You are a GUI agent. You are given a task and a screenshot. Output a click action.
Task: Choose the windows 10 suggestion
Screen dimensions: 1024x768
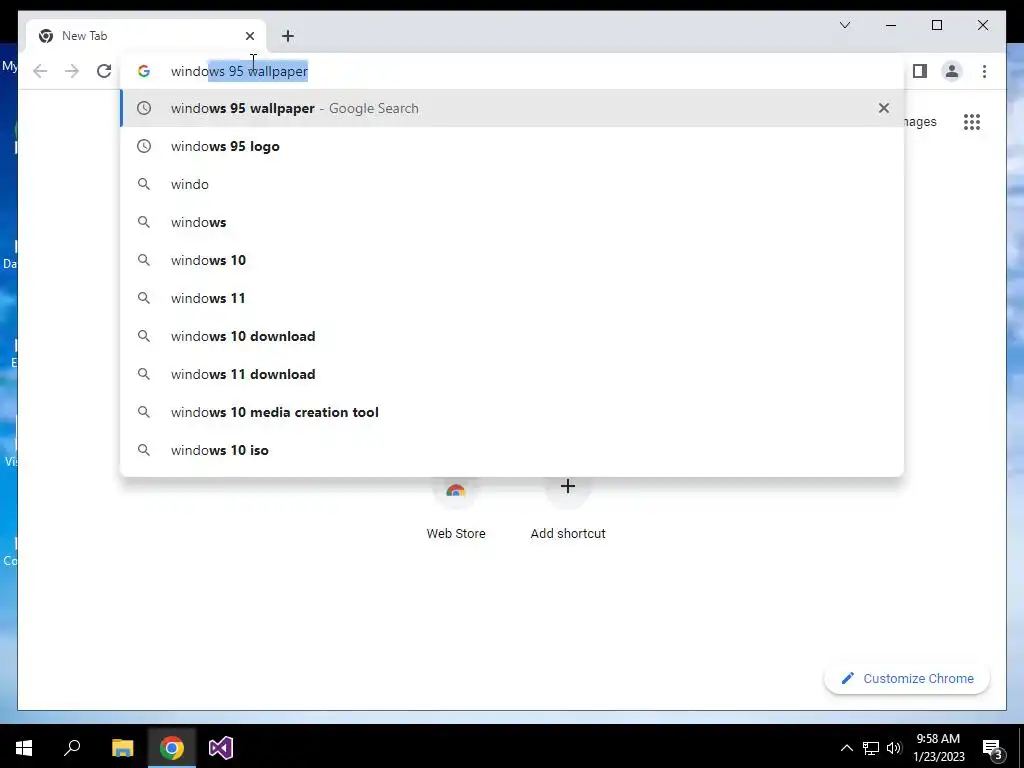[x=513, y=260]
